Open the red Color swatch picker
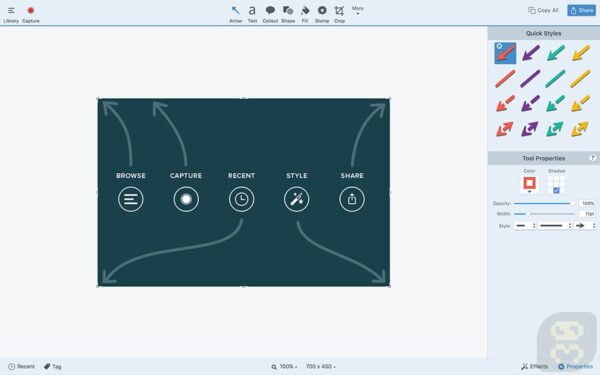 (529, 184)
